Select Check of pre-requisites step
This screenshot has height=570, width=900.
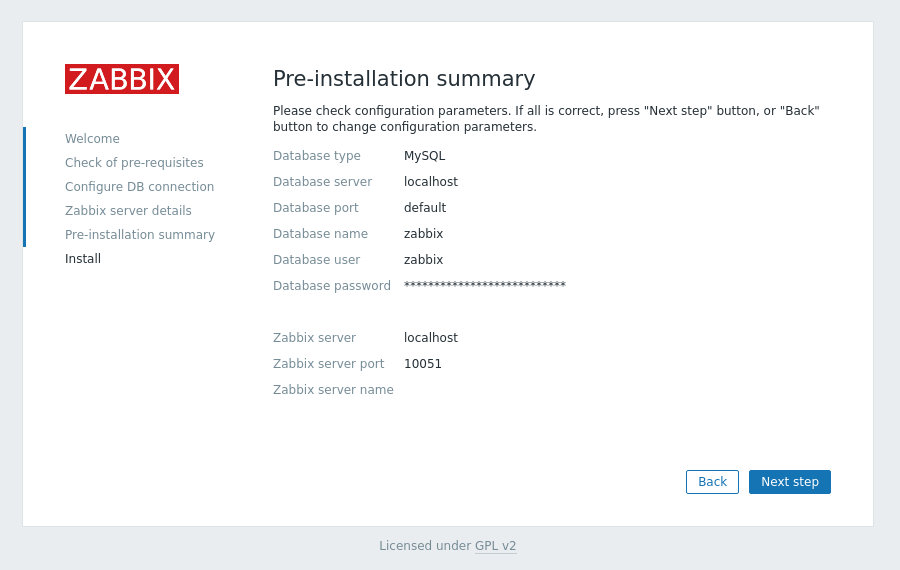tap(134, 163)
